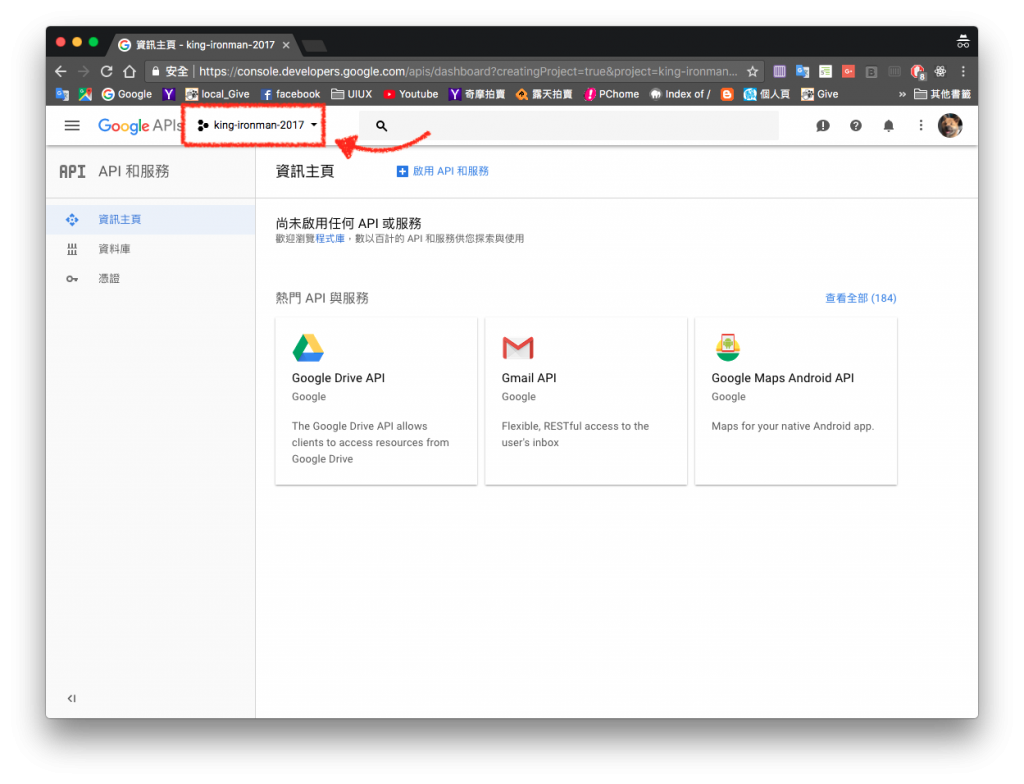Go forward in browser history
The image size is (1024, 784).
click(x=84, y=71)
